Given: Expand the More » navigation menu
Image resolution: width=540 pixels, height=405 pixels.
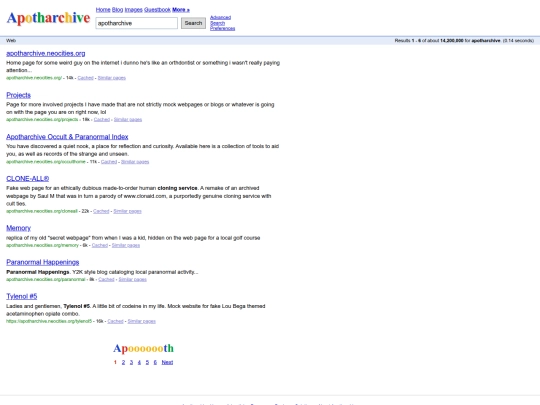Looking at the screenshot, I should [x=181, y=10].
